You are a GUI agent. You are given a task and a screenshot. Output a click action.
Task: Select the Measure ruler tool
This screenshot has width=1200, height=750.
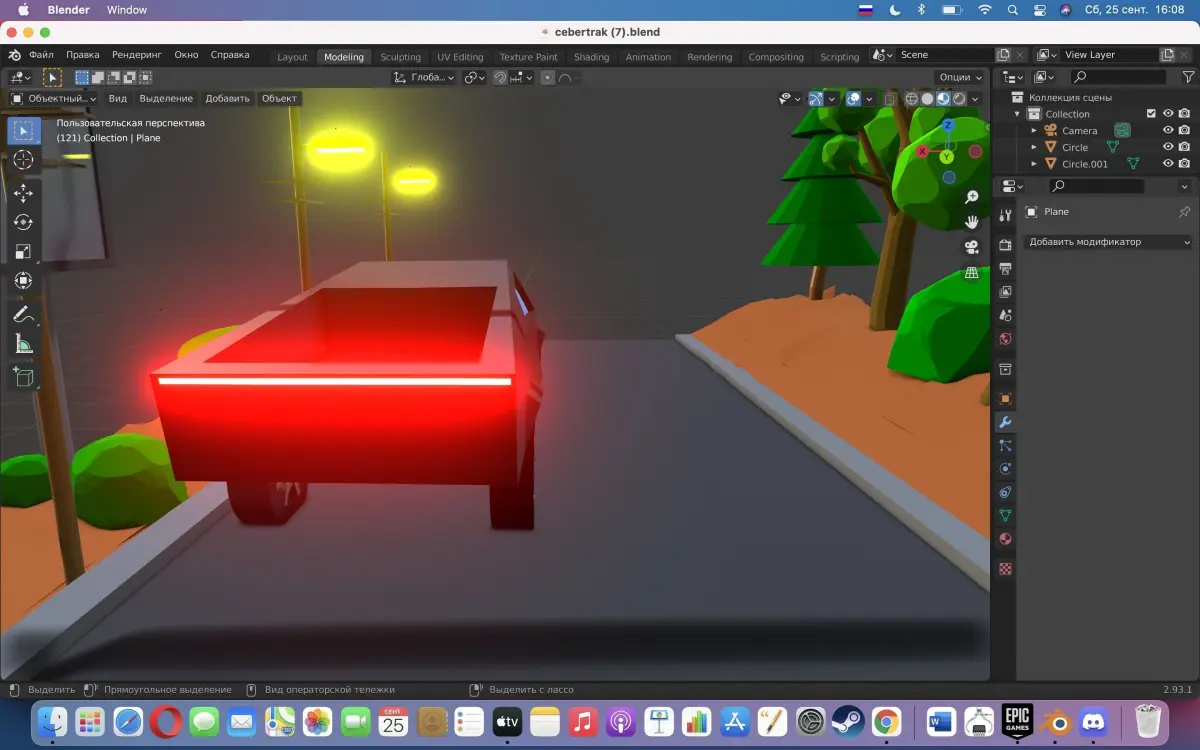24,344
